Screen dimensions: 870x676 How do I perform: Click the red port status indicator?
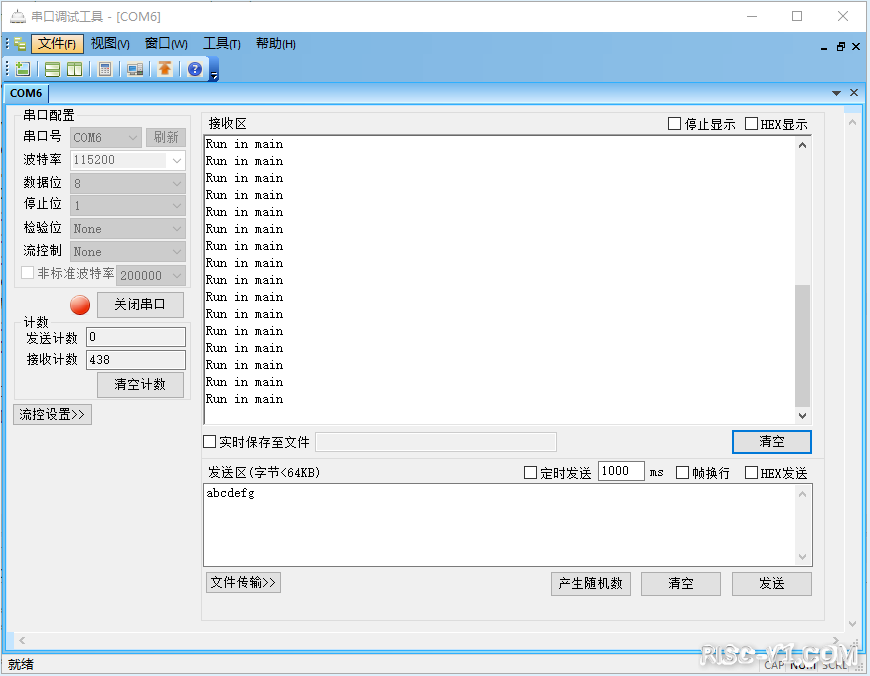tap(80, 305)
